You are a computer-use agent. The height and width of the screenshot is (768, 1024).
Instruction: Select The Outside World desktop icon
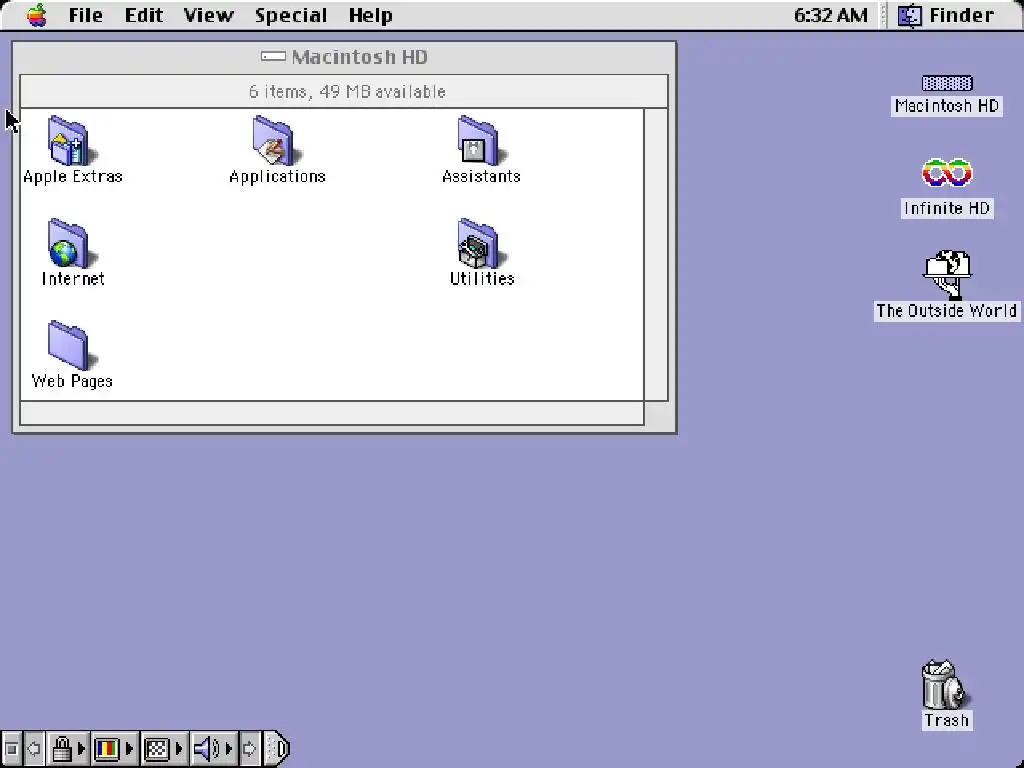pos(947,285)
